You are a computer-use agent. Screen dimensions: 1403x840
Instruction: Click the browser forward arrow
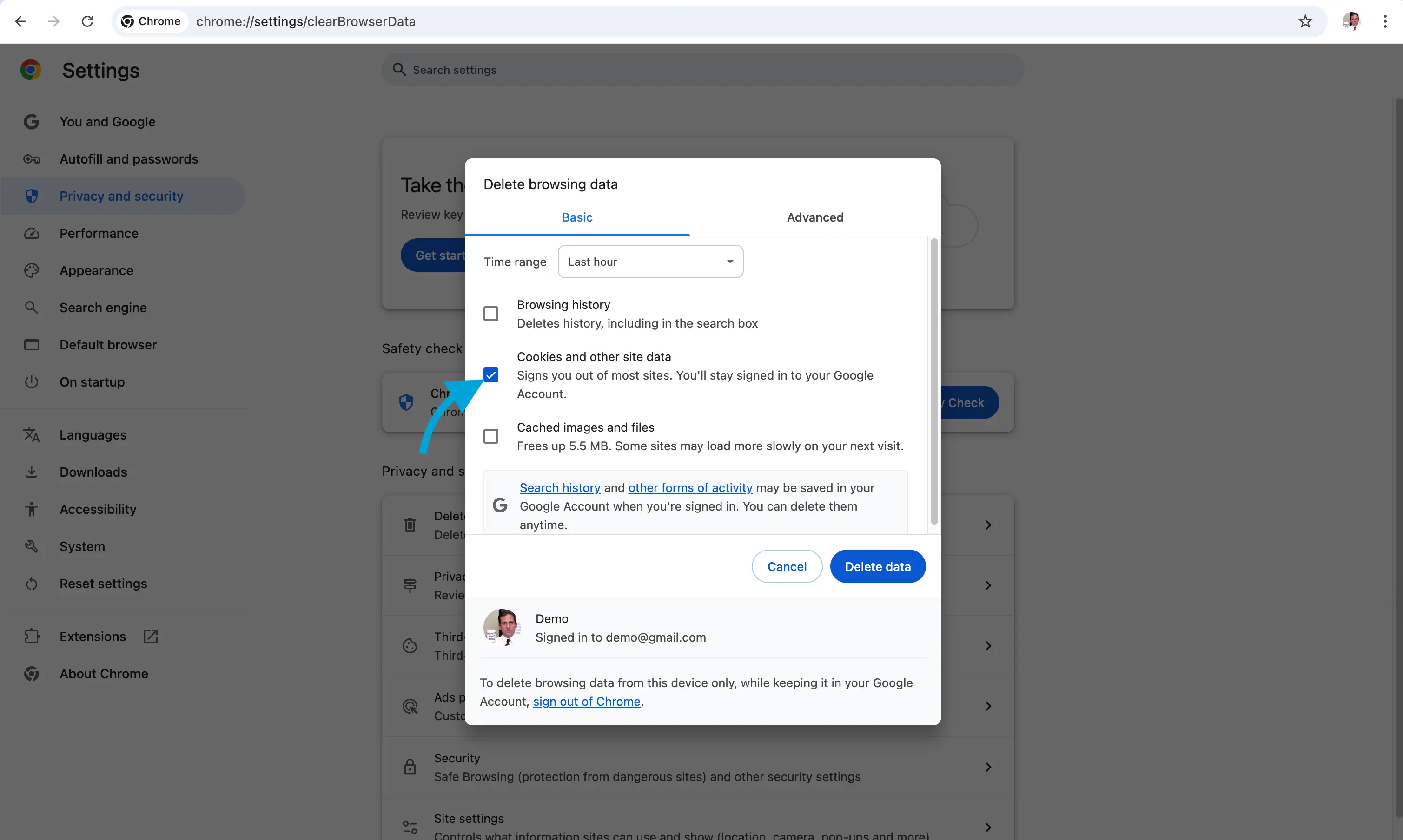tap(54, 21)
